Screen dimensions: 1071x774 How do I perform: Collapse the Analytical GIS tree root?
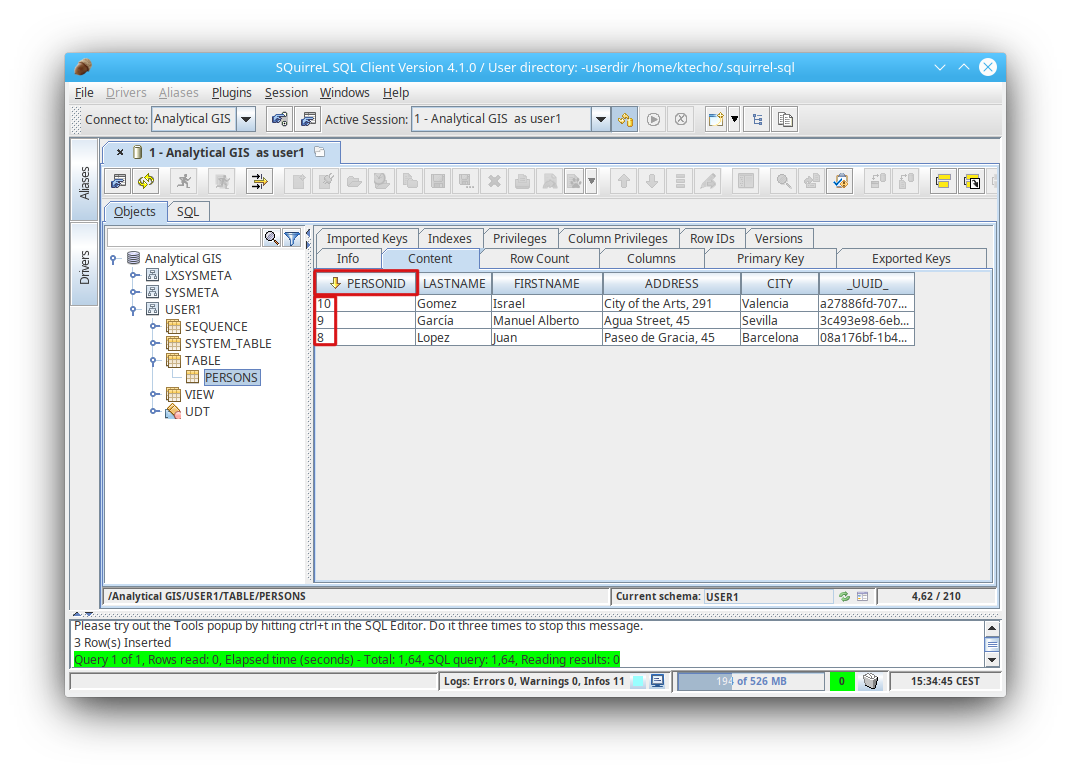[x=114, y=259]
